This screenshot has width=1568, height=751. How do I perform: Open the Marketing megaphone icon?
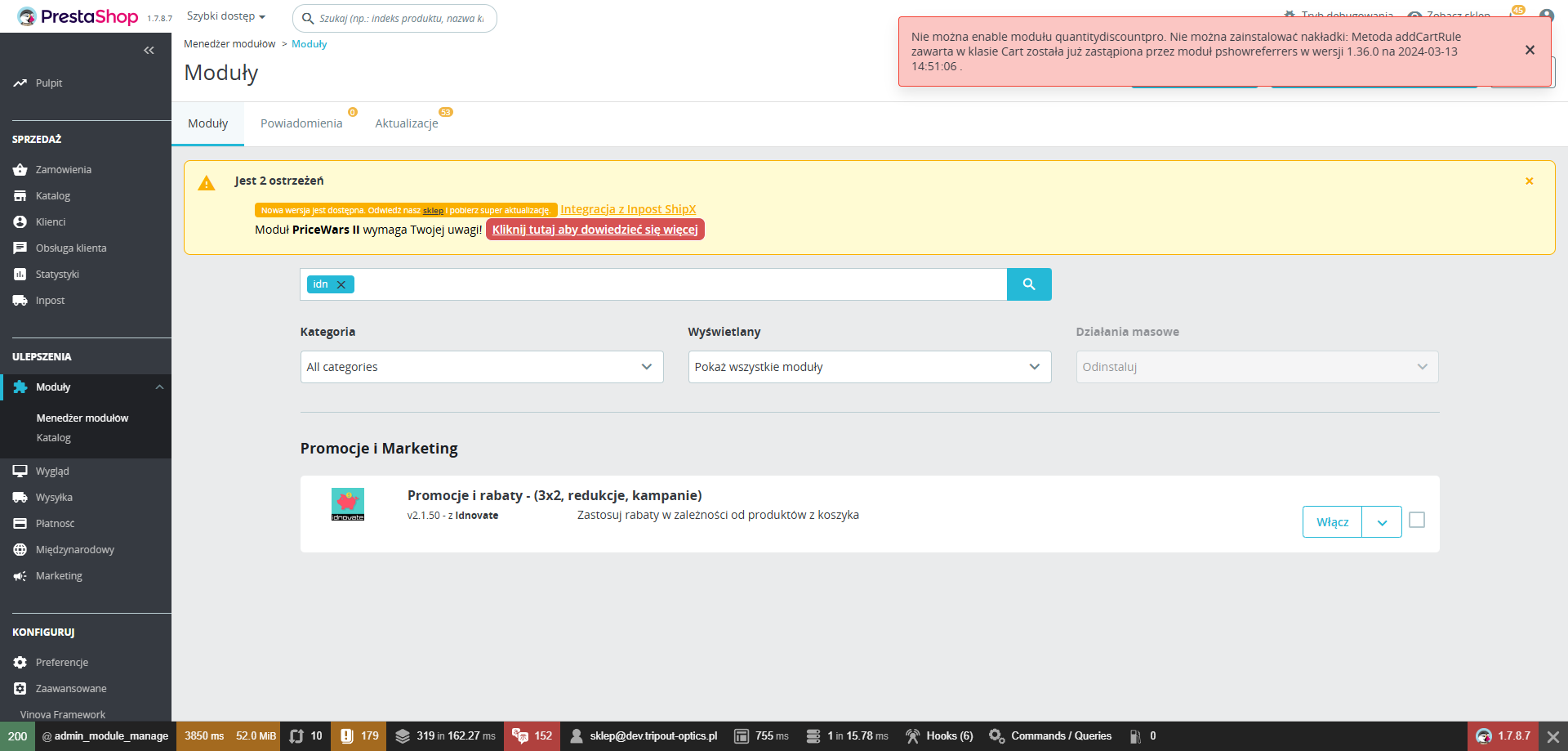(x=20, y=576)
